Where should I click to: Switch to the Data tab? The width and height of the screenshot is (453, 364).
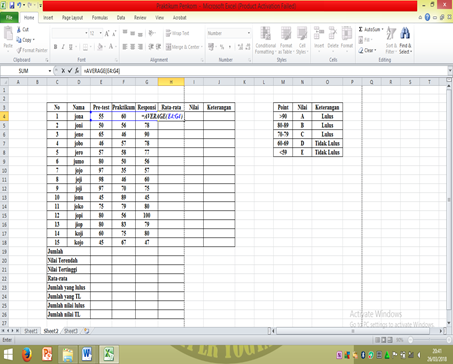click(x=121, y=18)
